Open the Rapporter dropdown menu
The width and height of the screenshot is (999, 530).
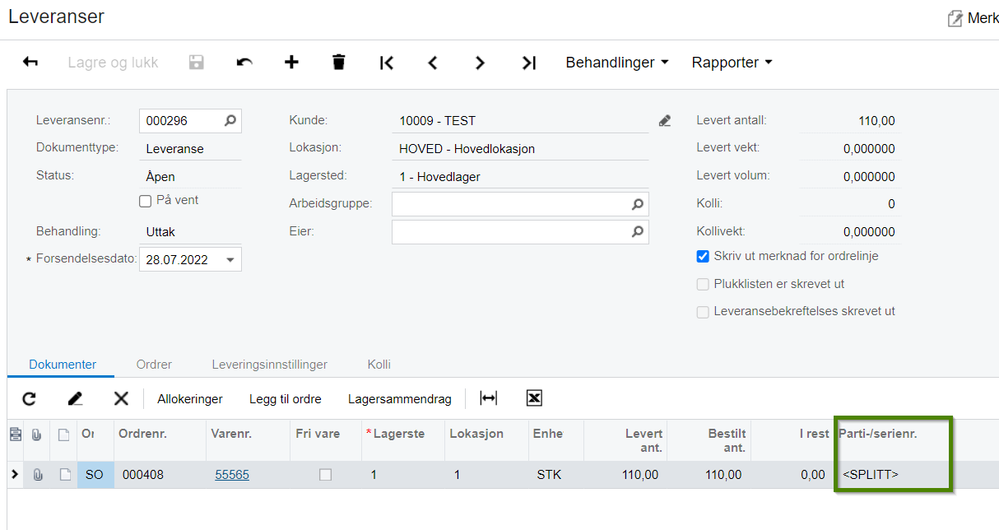pos(731,62)
